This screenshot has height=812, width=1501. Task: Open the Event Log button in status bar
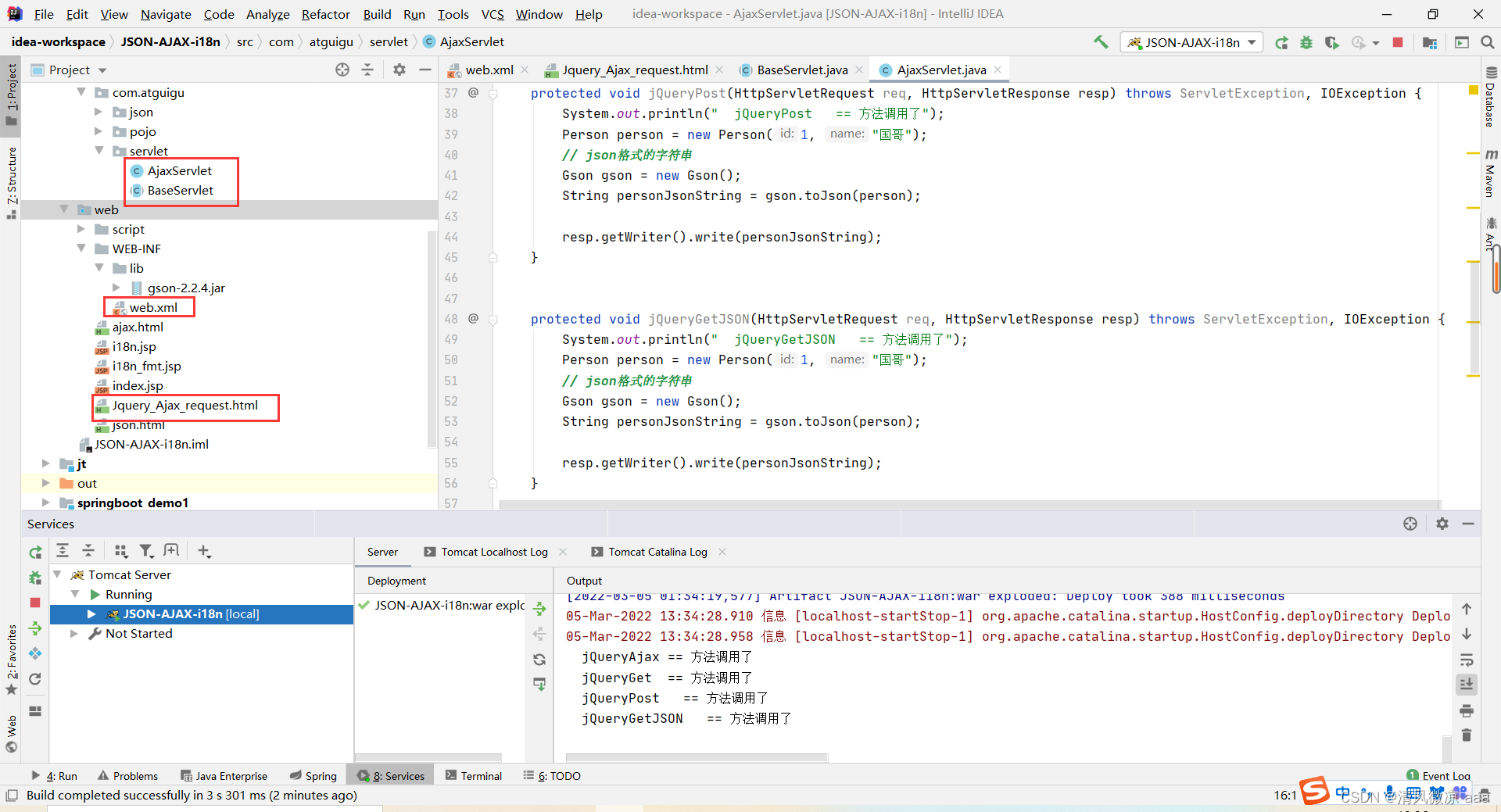click(x=1438, y=775)
